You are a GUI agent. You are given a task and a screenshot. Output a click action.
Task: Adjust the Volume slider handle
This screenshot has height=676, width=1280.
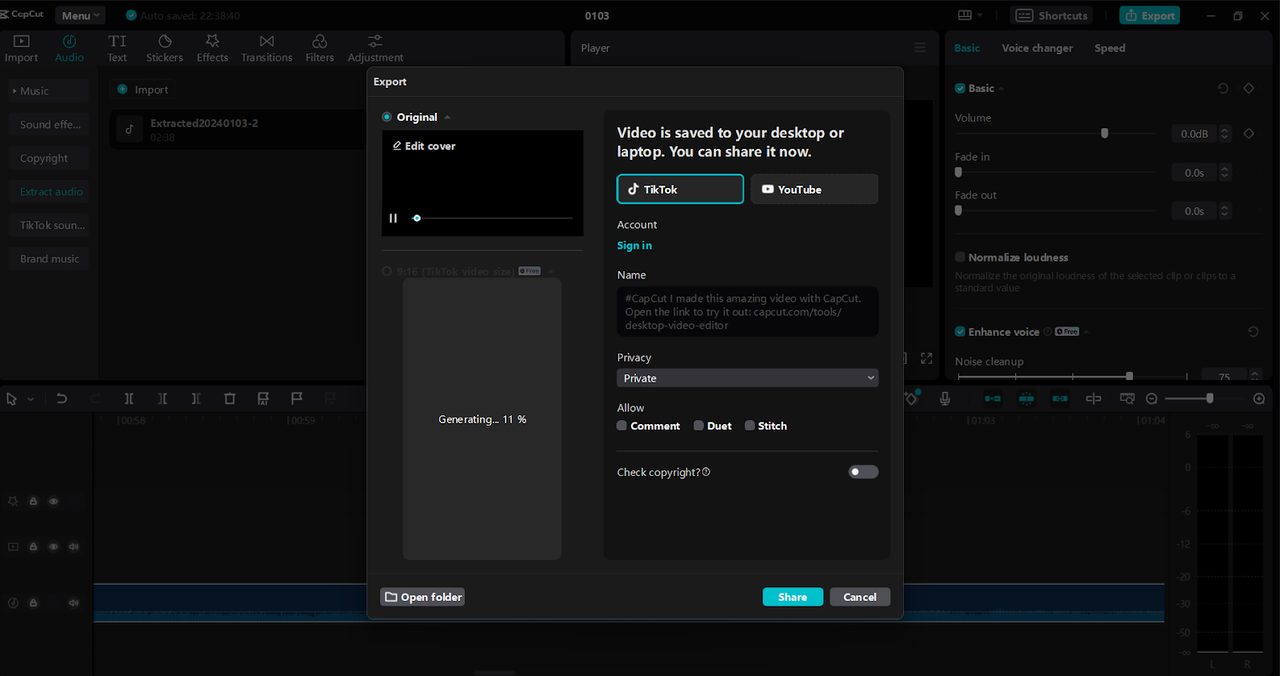click(x=1104, y=133)
